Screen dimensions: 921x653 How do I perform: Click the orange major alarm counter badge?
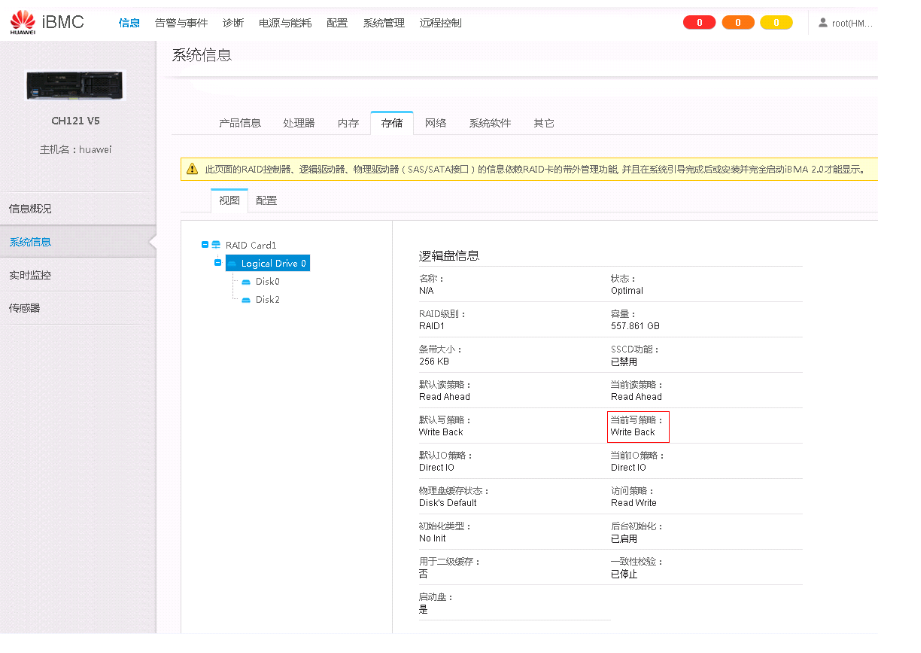click(x=738, y=22)
